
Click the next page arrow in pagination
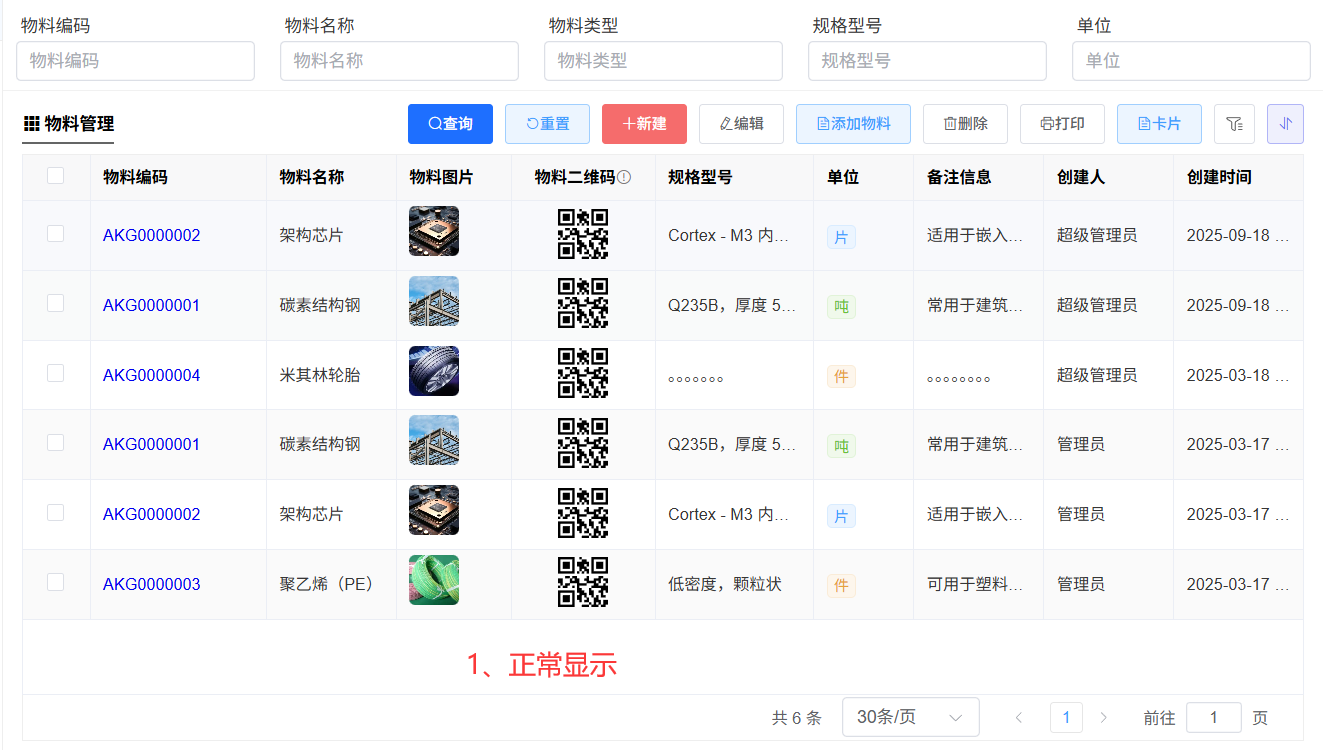pyautogui.click(x=1104, y=717)
